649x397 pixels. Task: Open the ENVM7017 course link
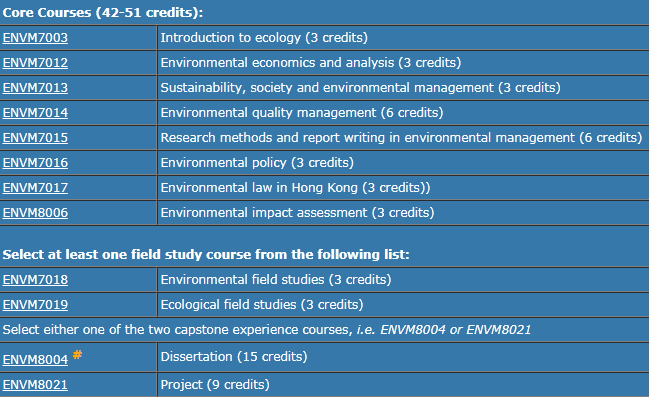pyautogui.click(x=35, y=188)
